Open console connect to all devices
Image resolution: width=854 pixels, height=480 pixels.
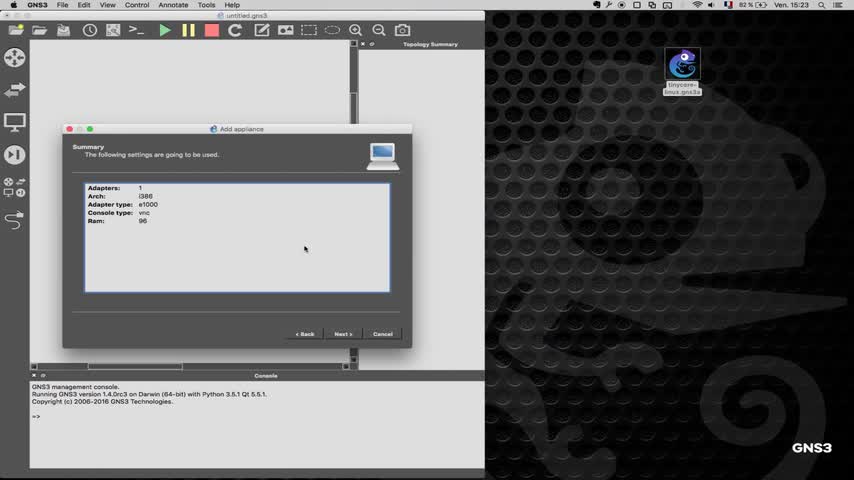tap(136, 30)
